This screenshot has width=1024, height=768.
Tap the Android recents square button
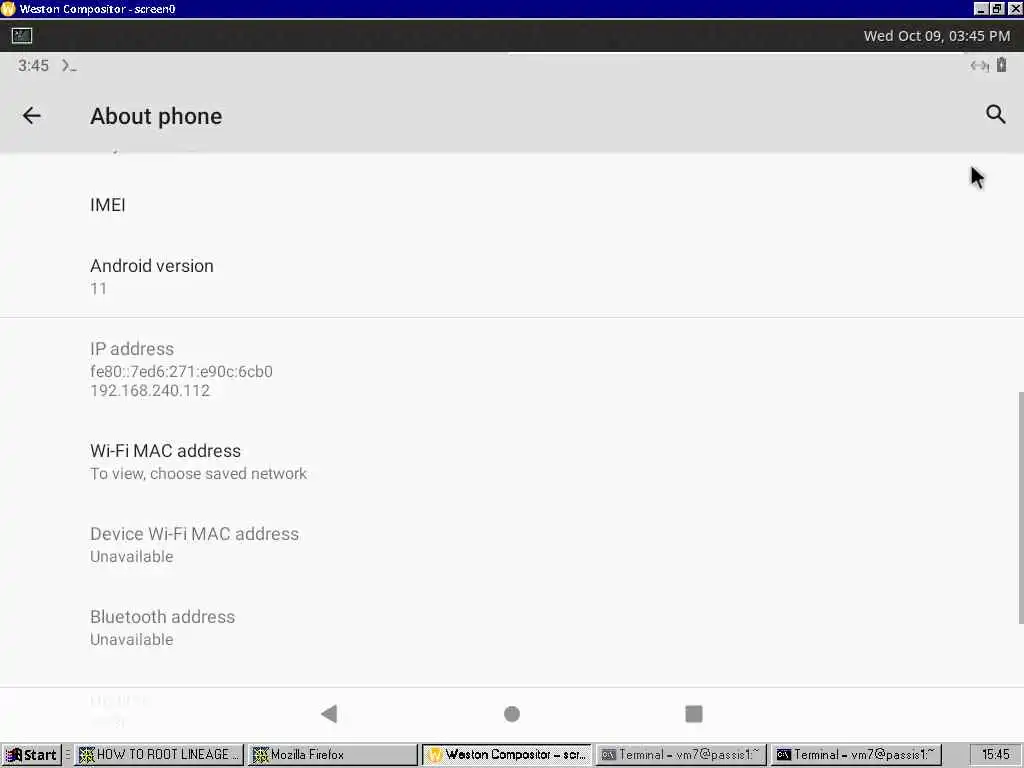(x=694, y=714)
